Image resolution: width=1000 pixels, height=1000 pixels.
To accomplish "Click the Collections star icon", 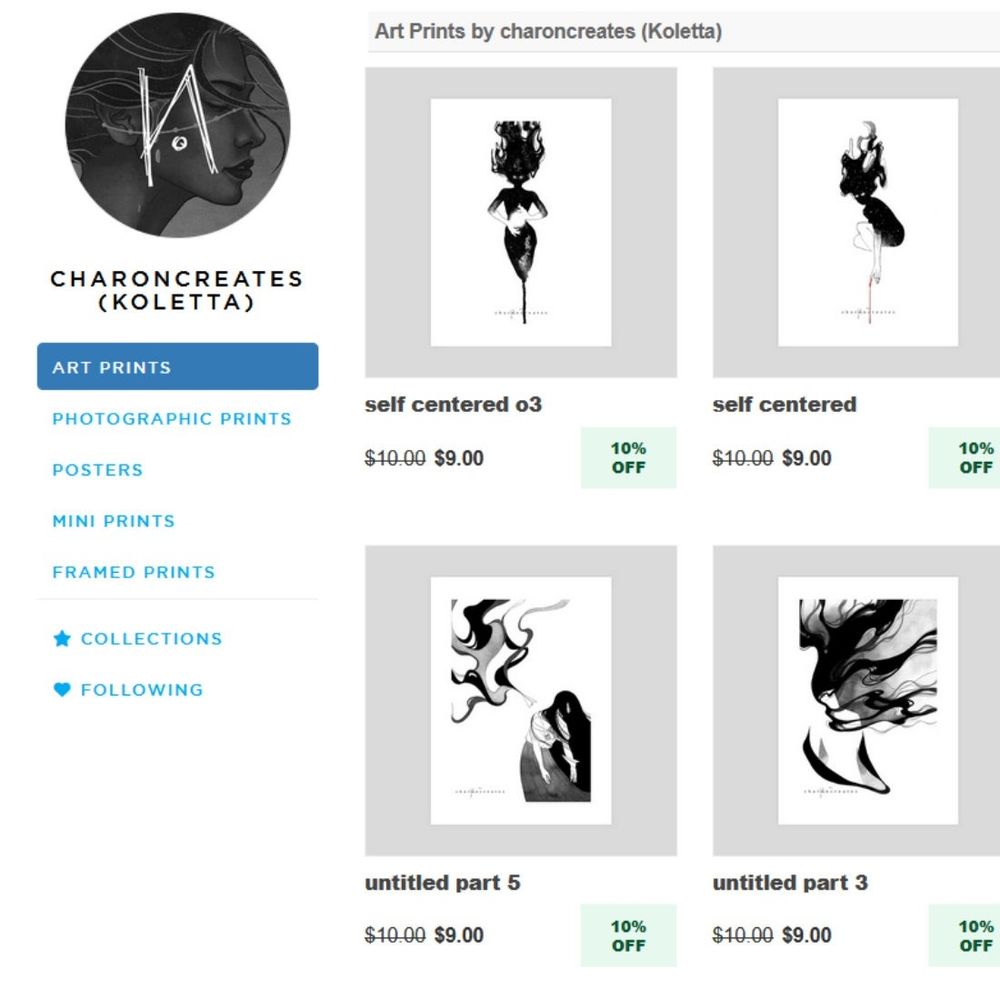I will 62,638.
